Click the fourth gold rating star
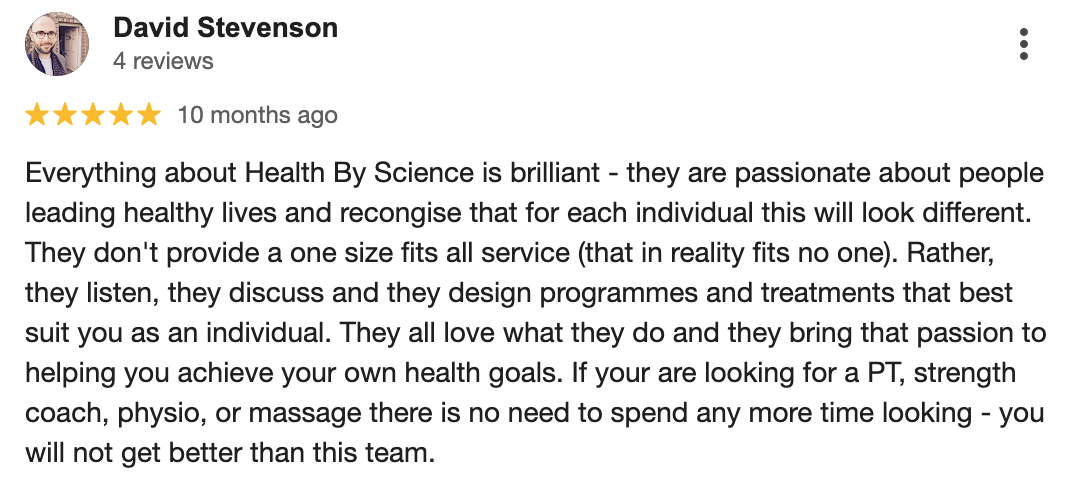This screenshot has width=1082, height=484. point(121,115)
